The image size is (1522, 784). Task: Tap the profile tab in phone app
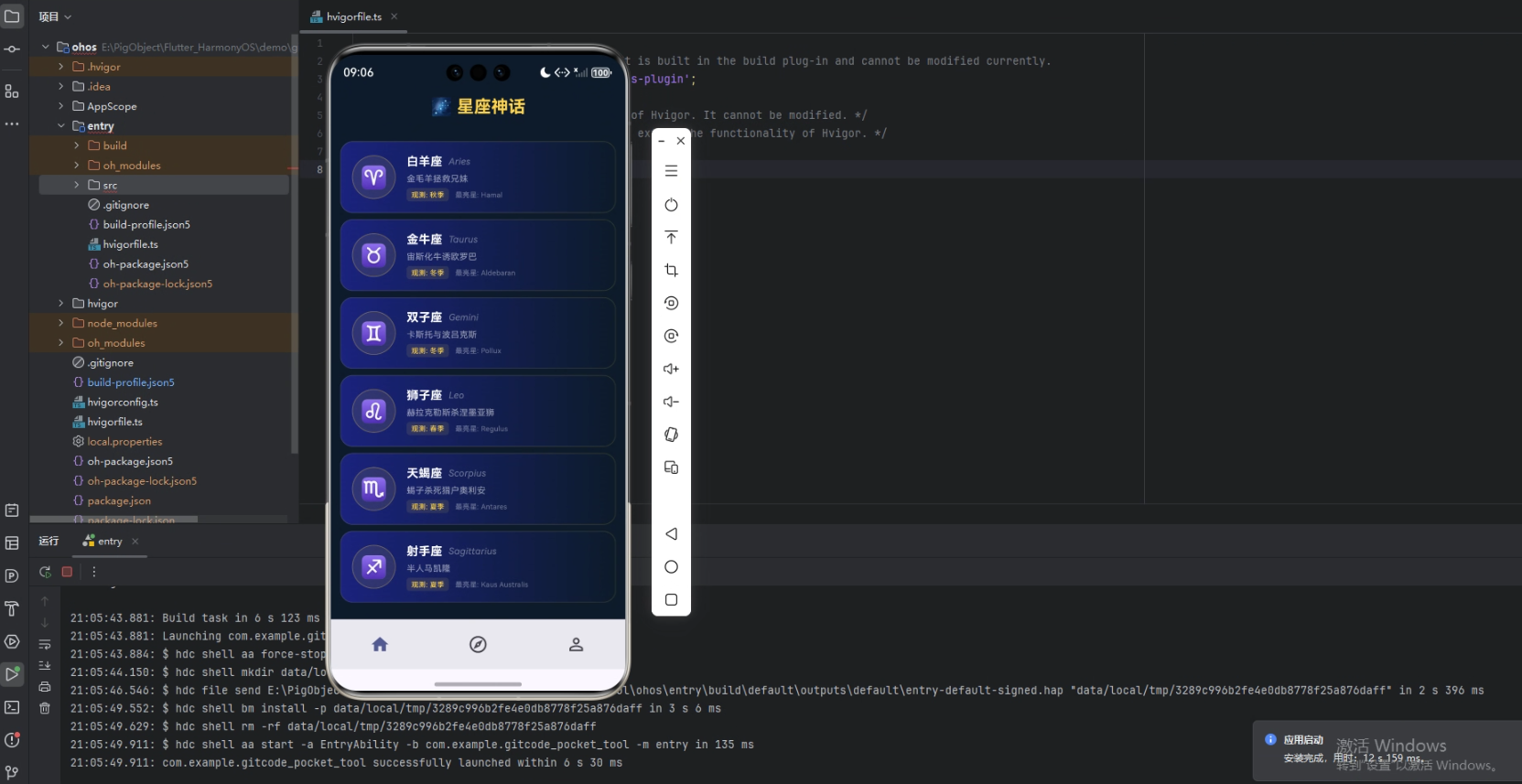(576, 645)
